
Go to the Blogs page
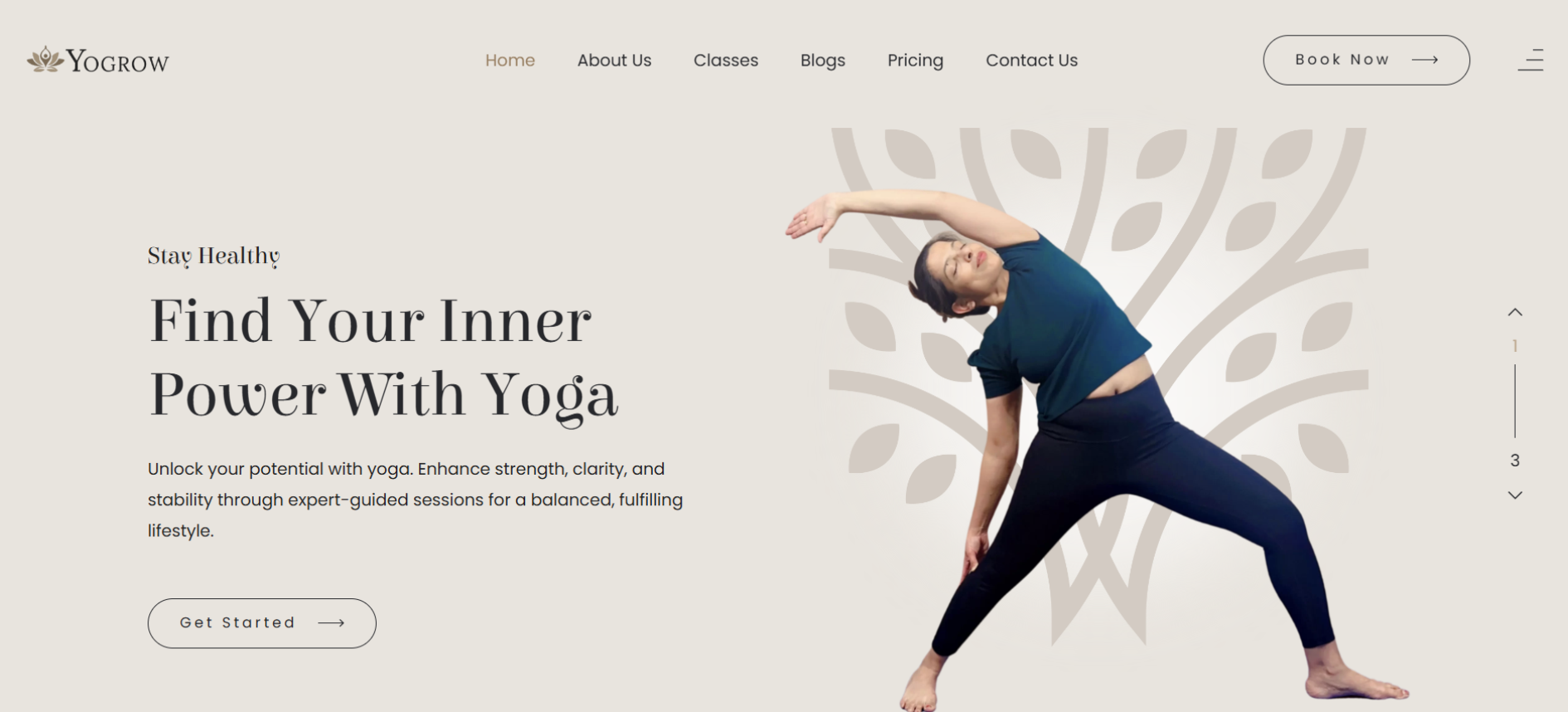click(823, 61)
